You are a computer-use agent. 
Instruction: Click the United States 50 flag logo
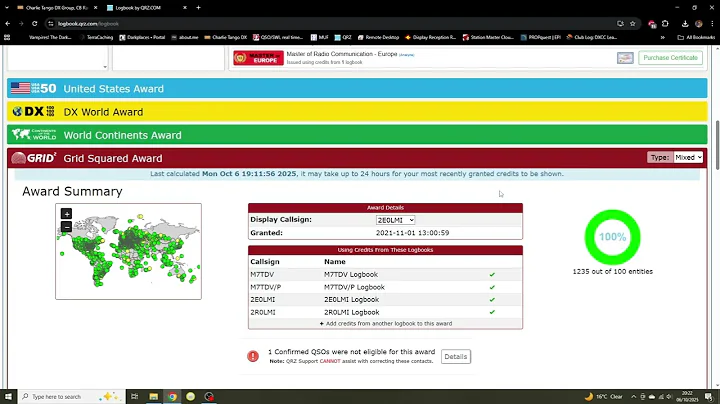click(34, 88)
